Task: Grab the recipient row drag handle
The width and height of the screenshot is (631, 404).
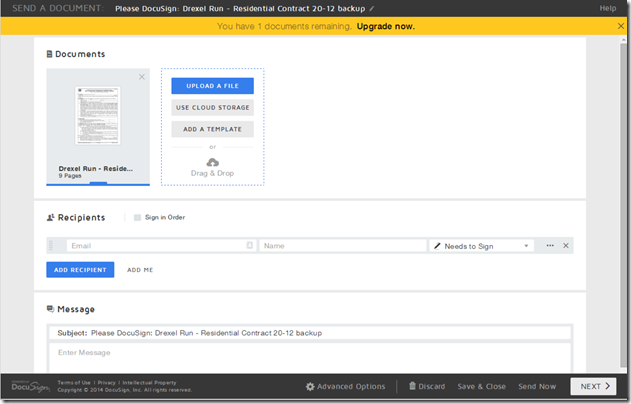Action: point(51,245)
